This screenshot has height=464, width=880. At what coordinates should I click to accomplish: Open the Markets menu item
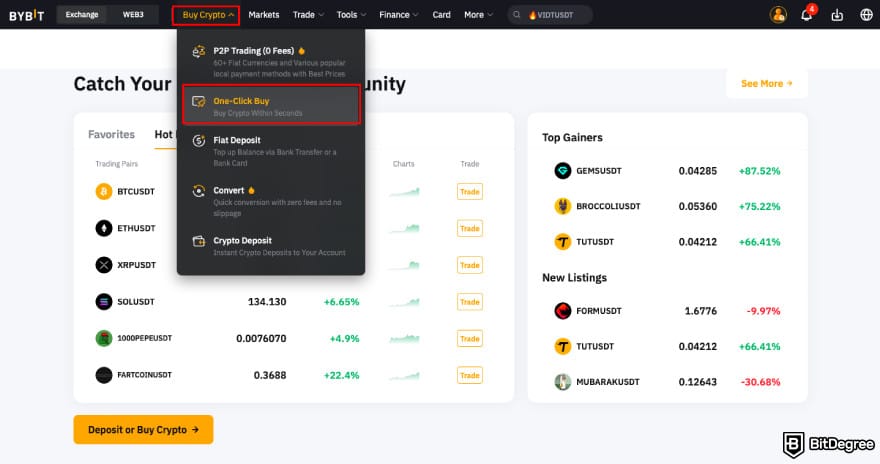tap(264, 15)
